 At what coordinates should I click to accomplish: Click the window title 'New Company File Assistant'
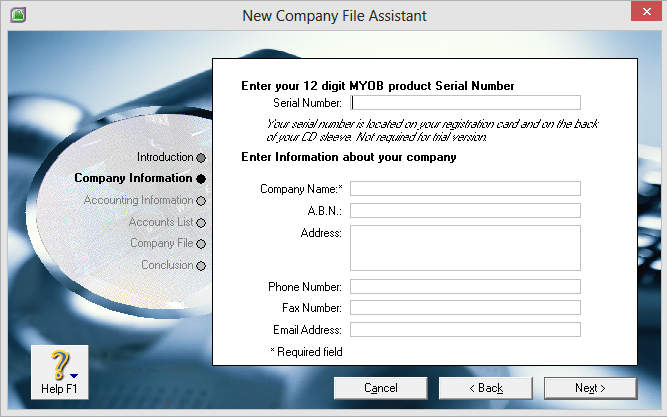(334, 16)
